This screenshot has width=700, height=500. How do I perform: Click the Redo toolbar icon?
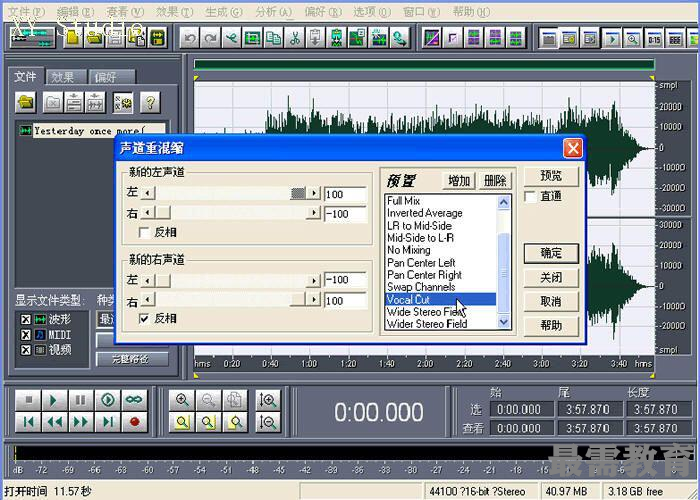(210, 39)
